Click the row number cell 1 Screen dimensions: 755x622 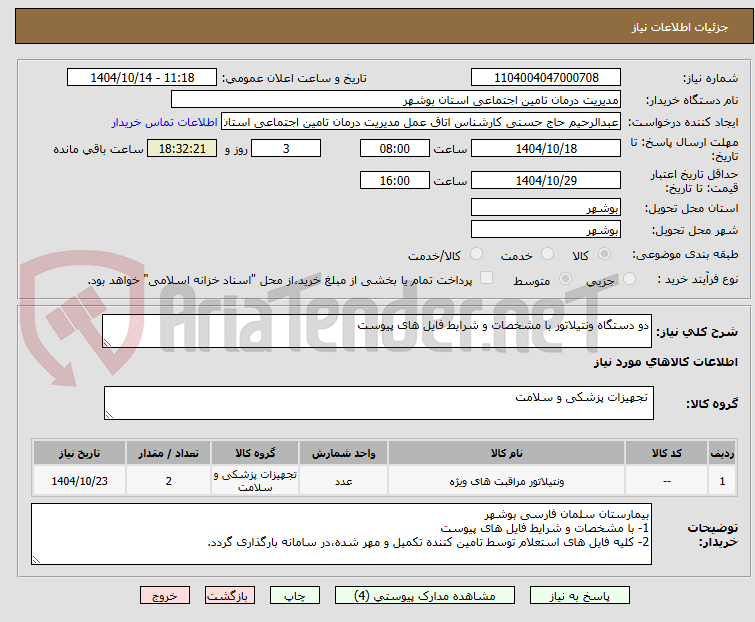point(722,481)
